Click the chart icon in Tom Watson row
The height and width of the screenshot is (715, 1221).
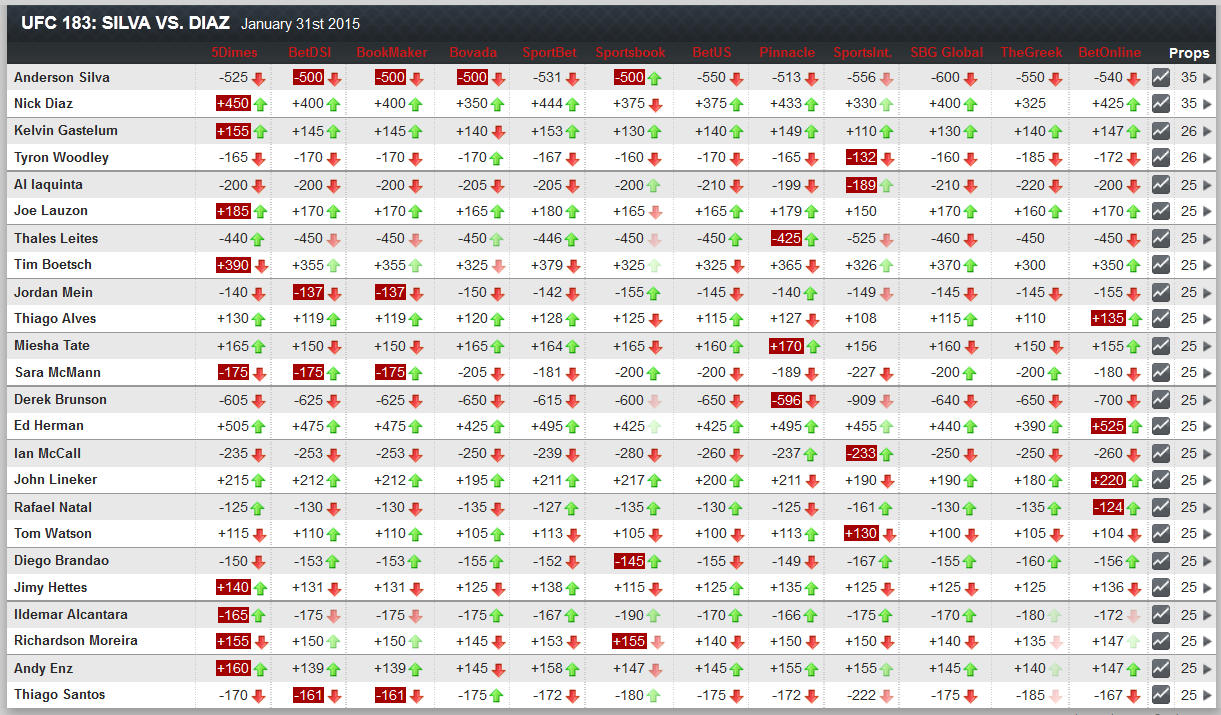pos(1161,534)
